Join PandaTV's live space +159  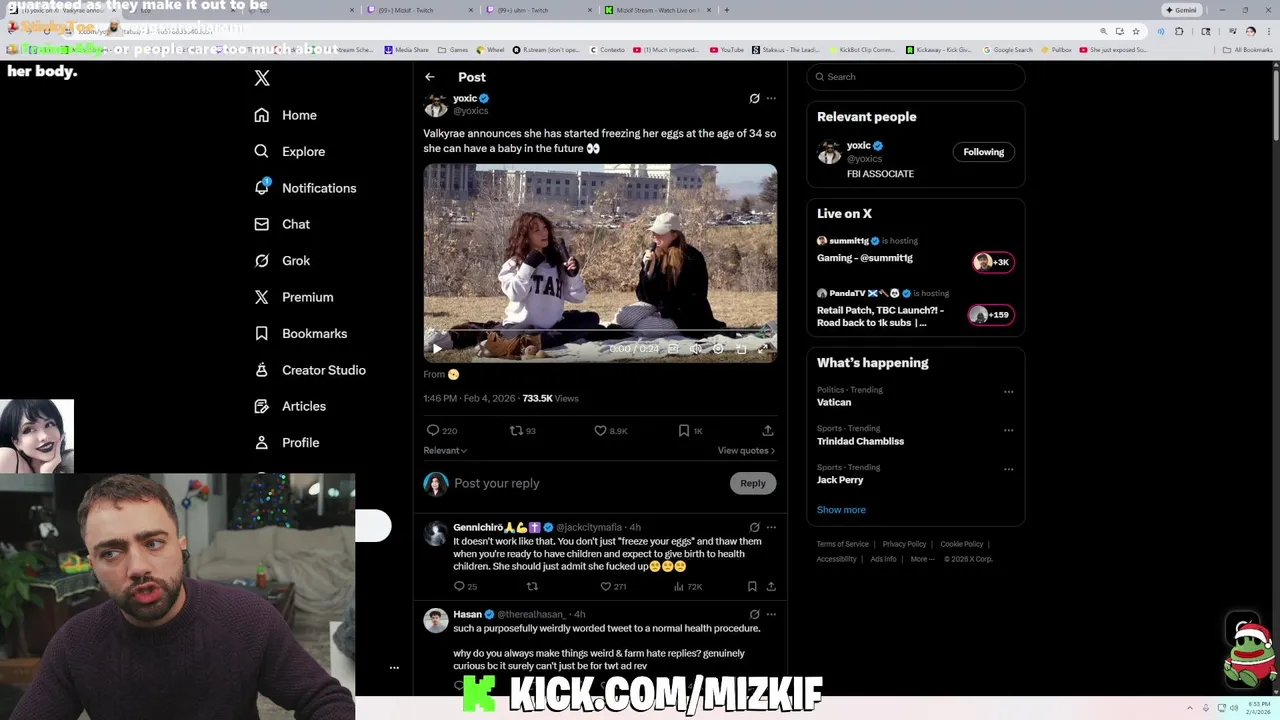click(x=990, y=315)
